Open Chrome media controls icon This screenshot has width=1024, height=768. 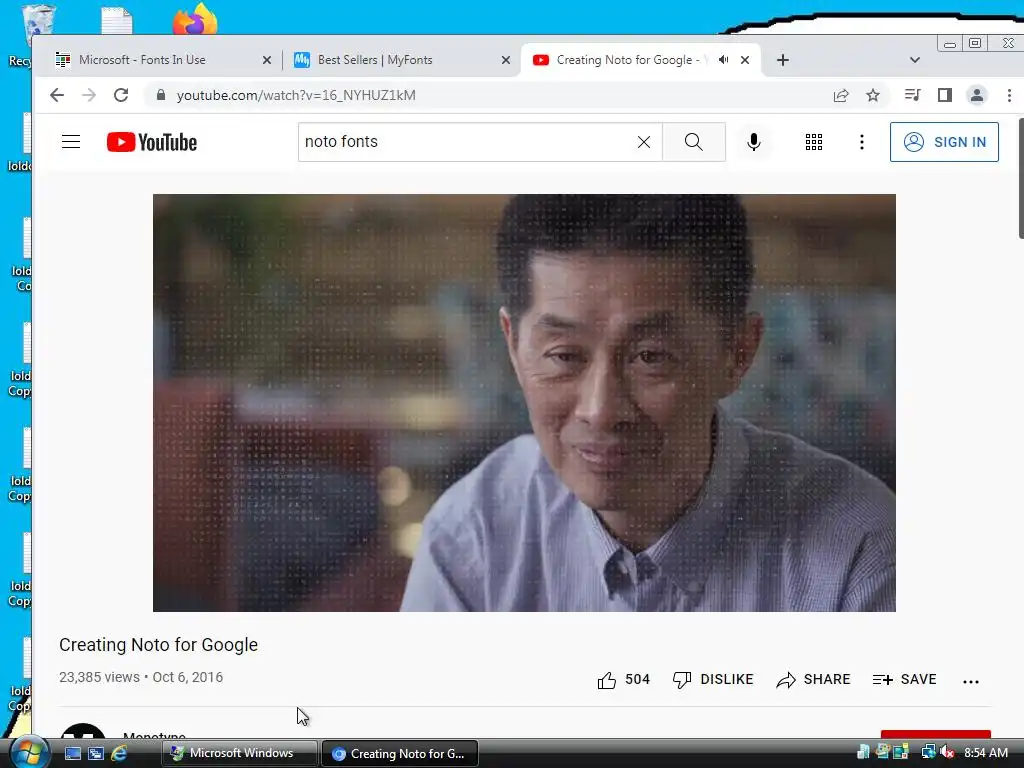pos(912,95)
